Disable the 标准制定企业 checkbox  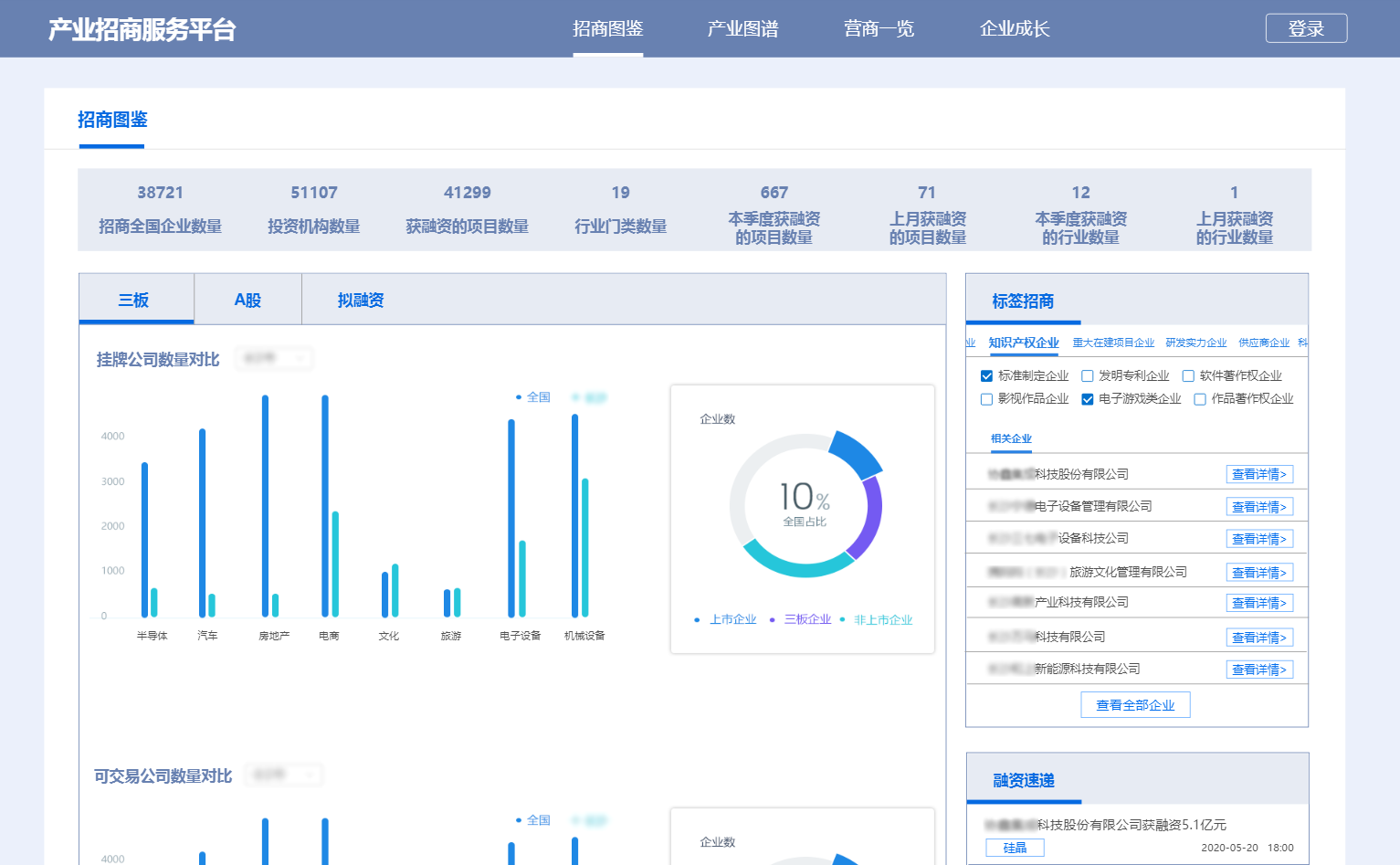point(987,375)
